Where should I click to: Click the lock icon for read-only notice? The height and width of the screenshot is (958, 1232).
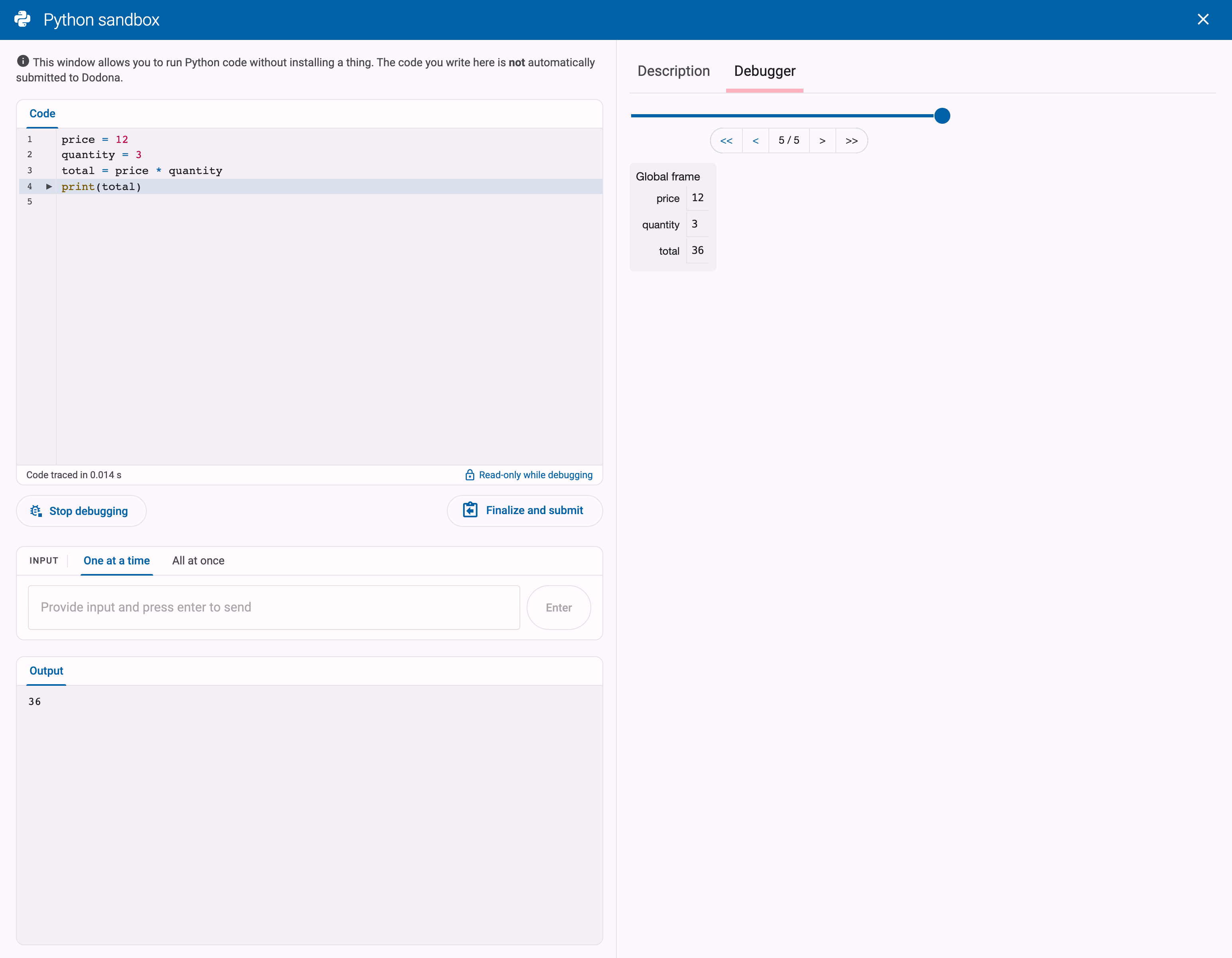[470, 475]
